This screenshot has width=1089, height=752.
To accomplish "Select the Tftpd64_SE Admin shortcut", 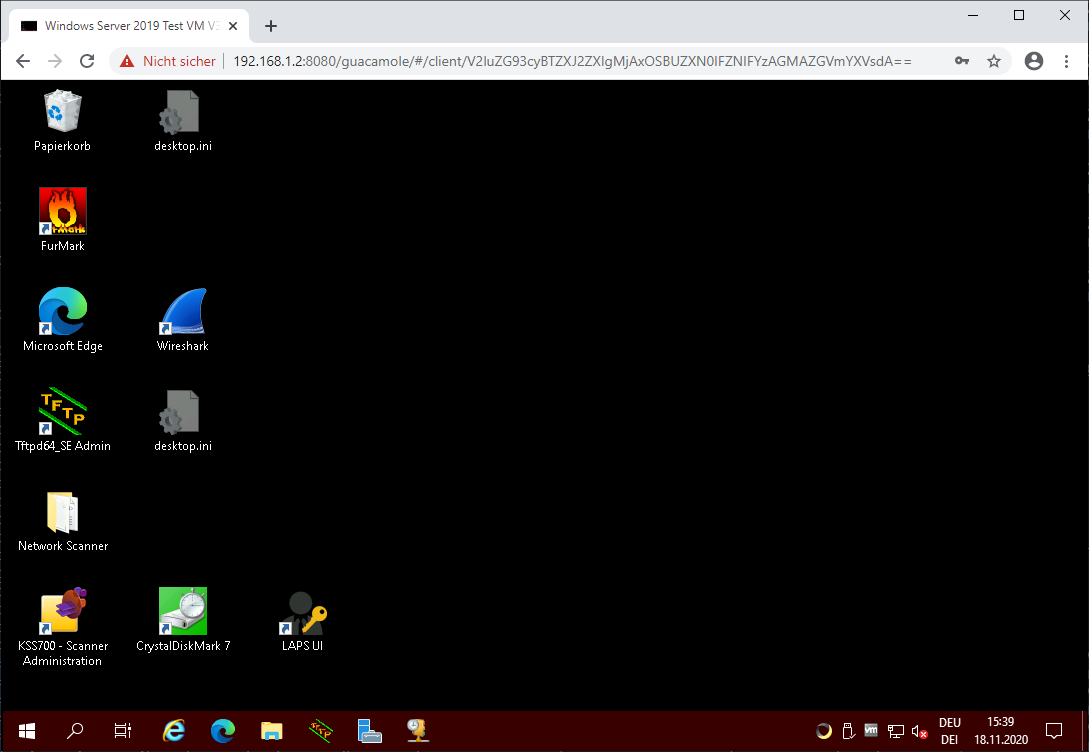I will tap(62, 412).
